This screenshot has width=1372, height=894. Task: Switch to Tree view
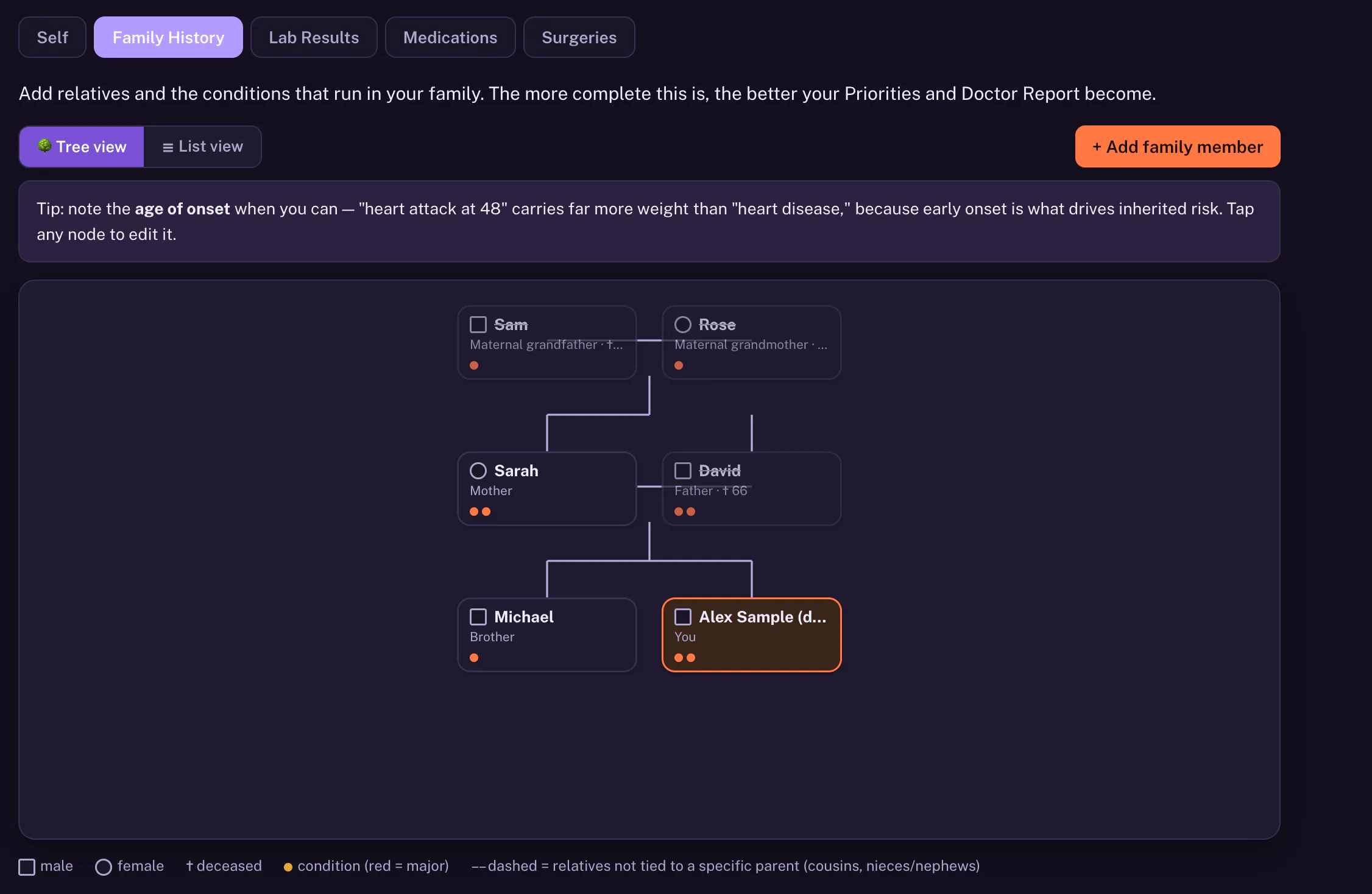[82, 147]
